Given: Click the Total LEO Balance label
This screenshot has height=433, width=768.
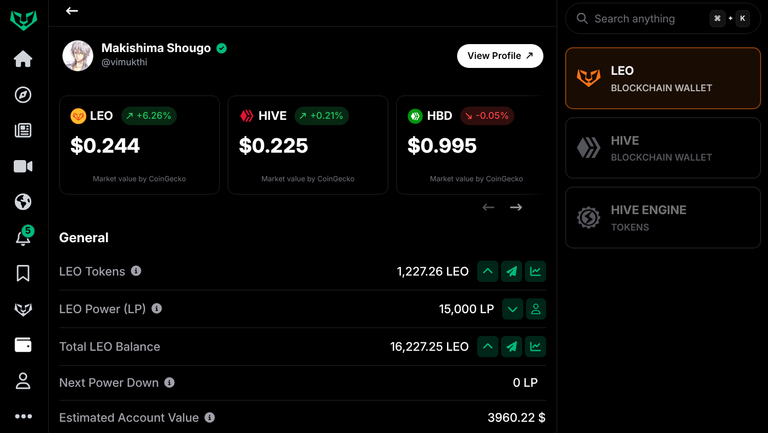Looking at the screenshot, I should point(110,347).
